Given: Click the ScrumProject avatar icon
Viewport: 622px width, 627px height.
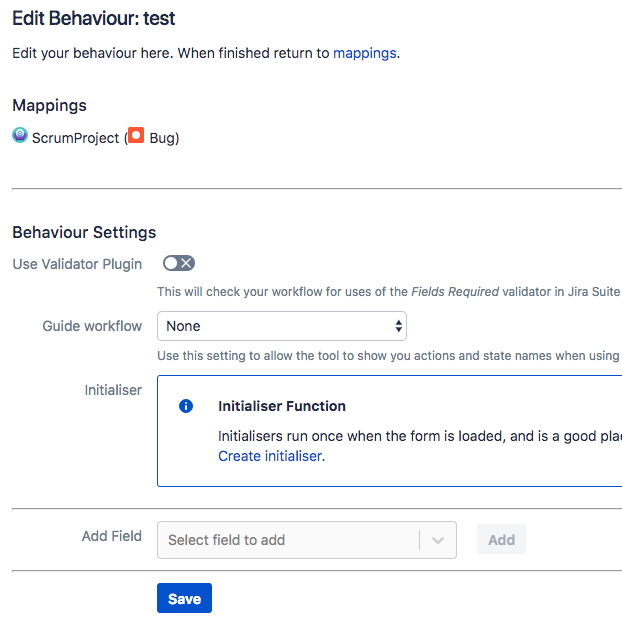Looking at the screenshot, I should (20, 135).
